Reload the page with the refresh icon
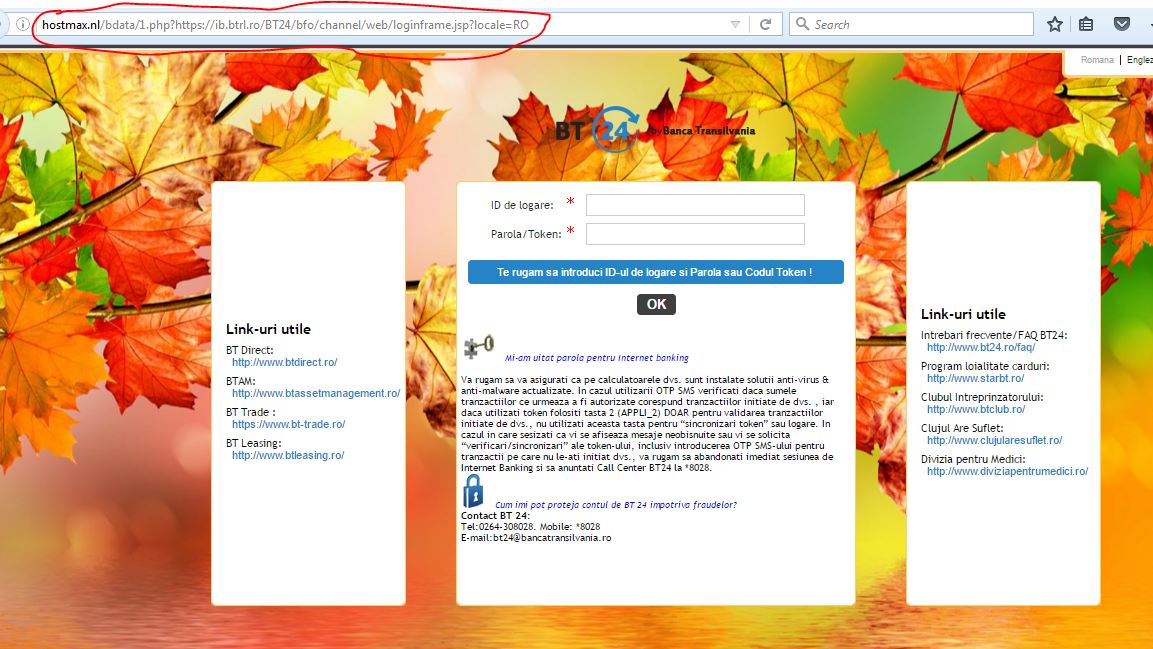Viewport: 1153px width, 649px height. 765,24
